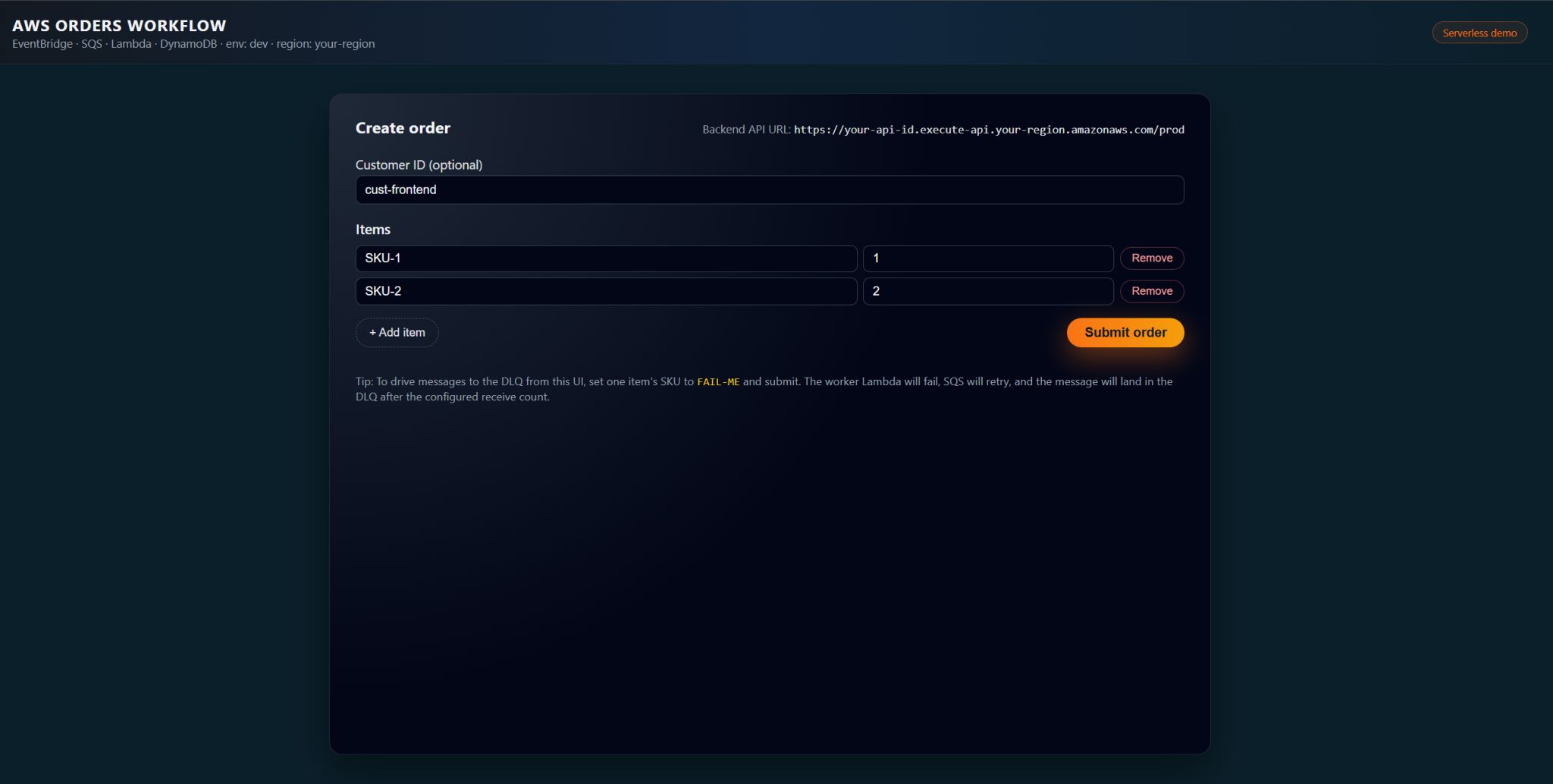The width and height of the screenshot is (1553, 784).
Task: Remove the SKU-2 item row
Action: pyautogui.click(x=1152, y=291)
